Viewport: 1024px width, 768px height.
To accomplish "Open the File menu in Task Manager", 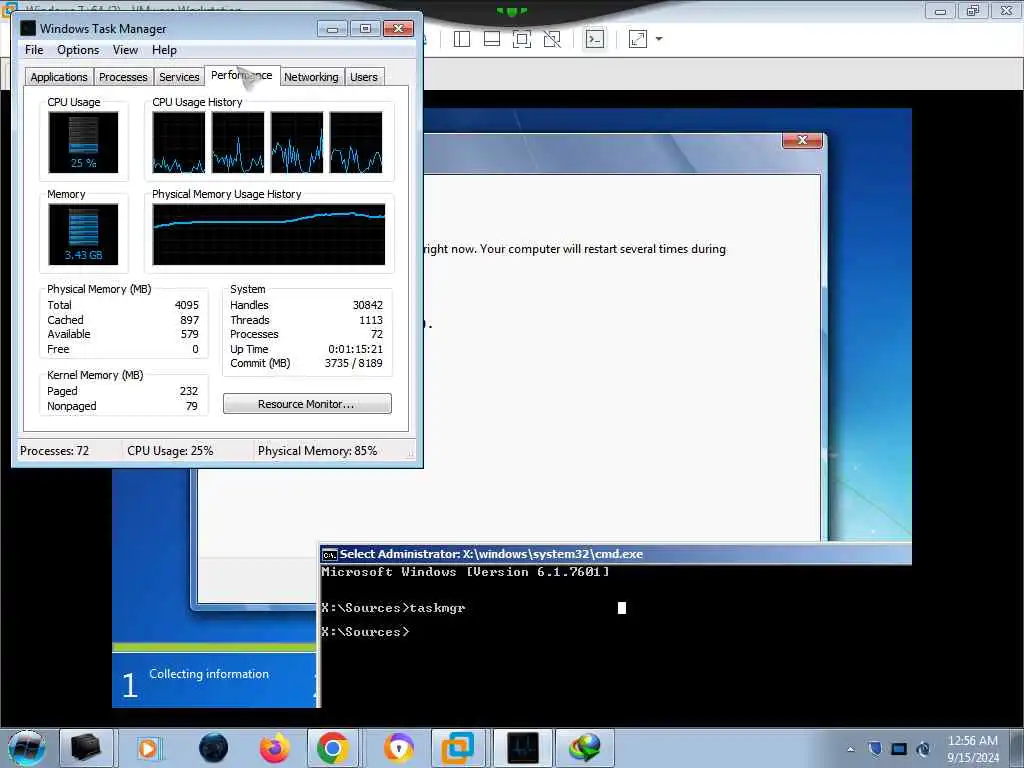I will [x=34, y=50].
